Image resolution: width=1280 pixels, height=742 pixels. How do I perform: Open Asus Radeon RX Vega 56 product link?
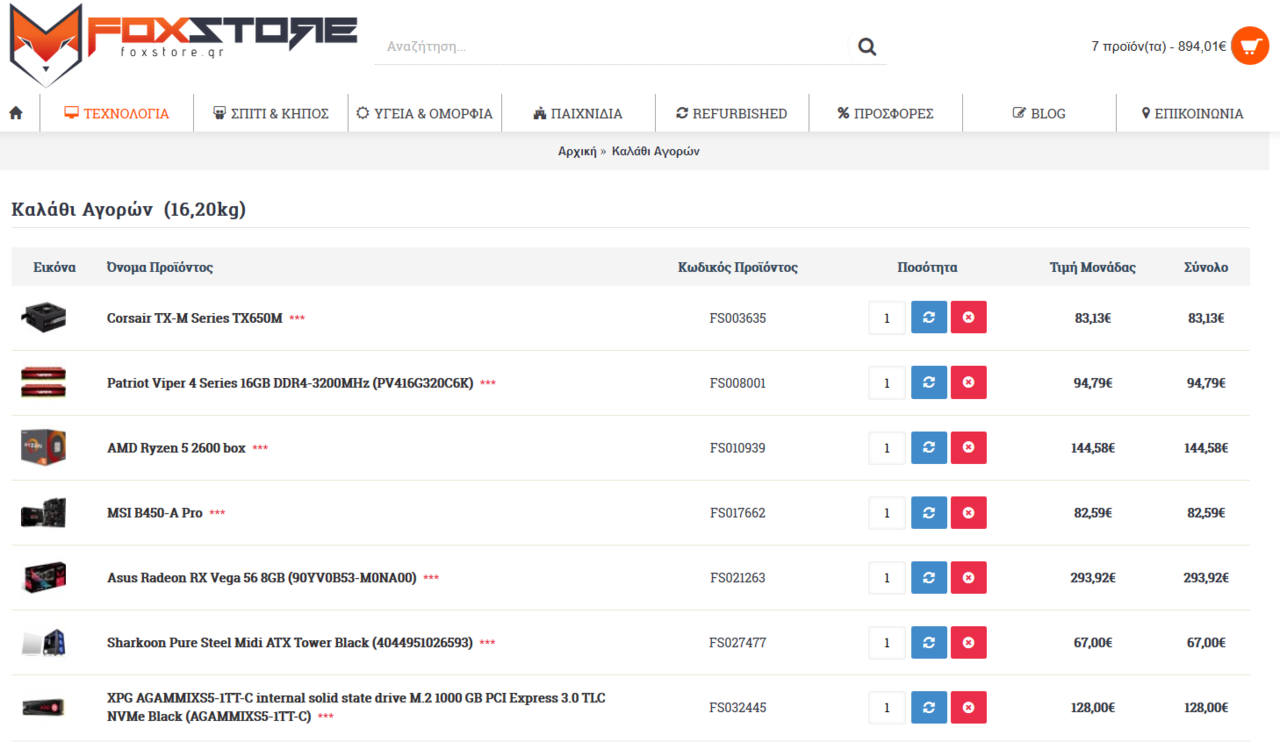[x=262, y=578]
